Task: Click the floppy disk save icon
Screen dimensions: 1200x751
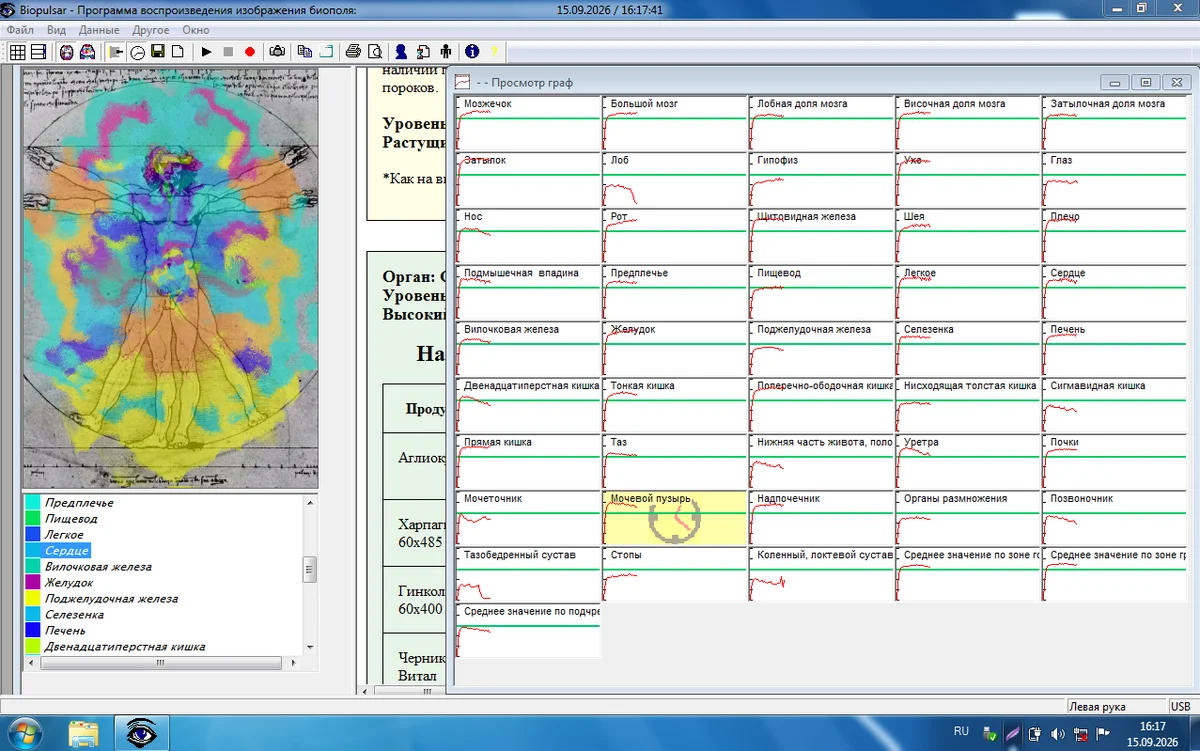Action: [x=157, y=51]
